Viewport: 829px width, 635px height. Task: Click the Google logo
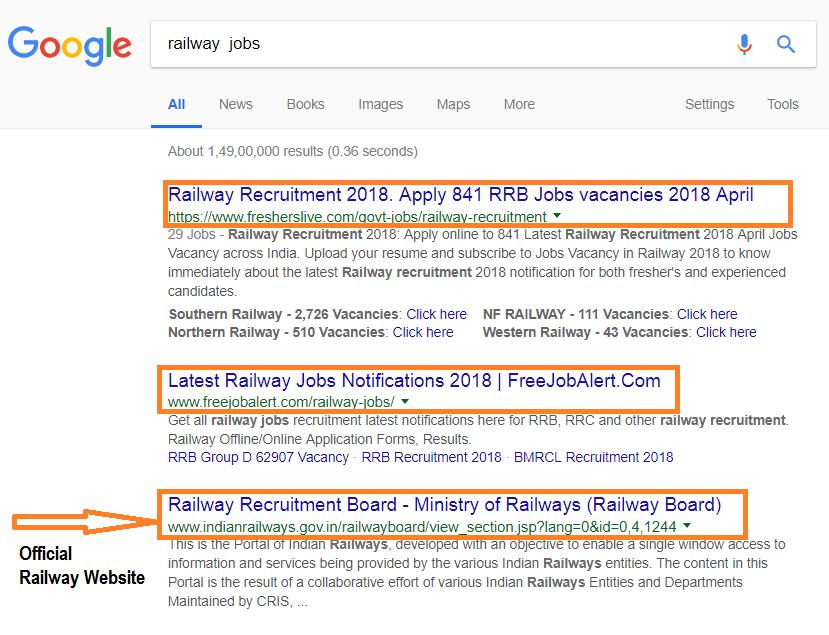70,46
